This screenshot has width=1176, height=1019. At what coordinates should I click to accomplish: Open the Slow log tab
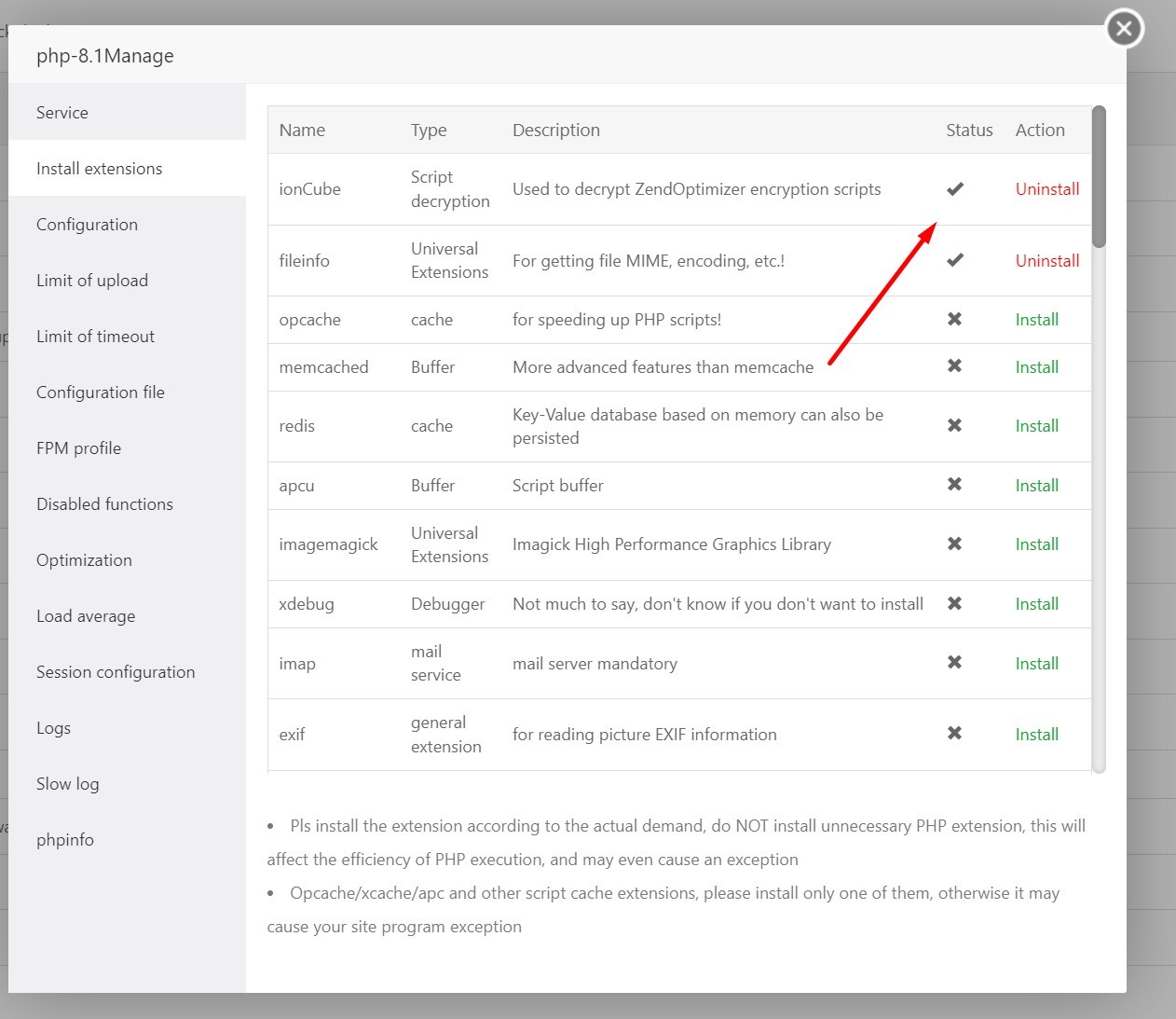click(67, 784)
